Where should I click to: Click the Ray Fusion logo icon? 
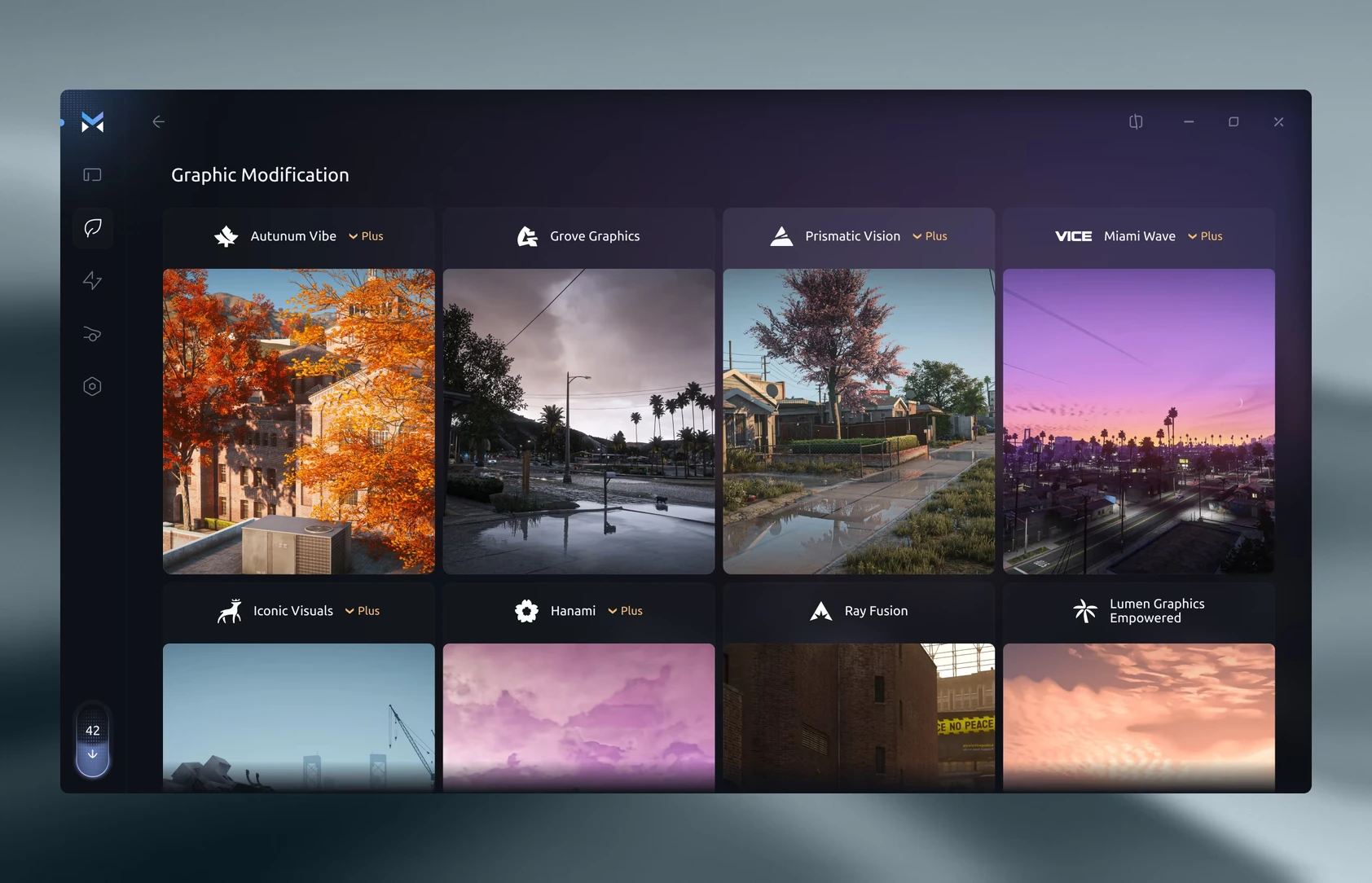[x=821, y=611]
